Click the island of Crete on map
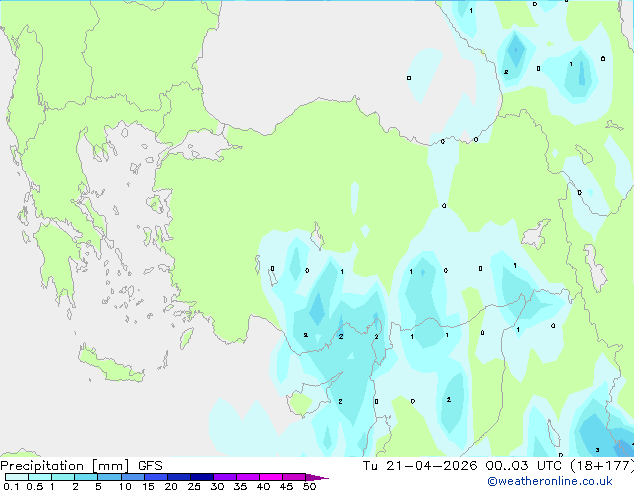The width and height of the screenshot is (634, 490). pos(111,365)
